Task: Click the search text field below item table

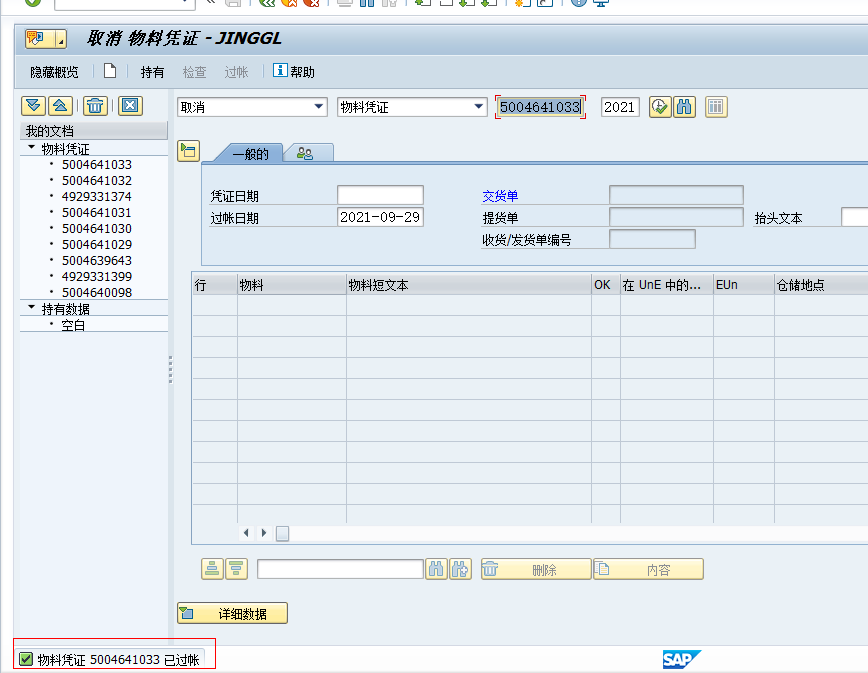Action: coord(340,569)
